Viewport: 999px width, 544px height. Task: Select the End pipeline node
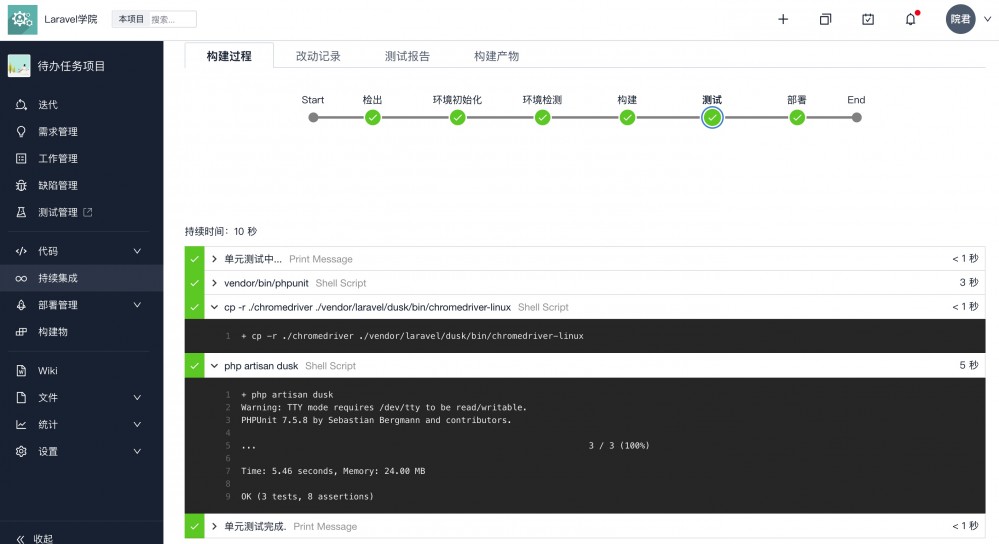pos(857,117)
